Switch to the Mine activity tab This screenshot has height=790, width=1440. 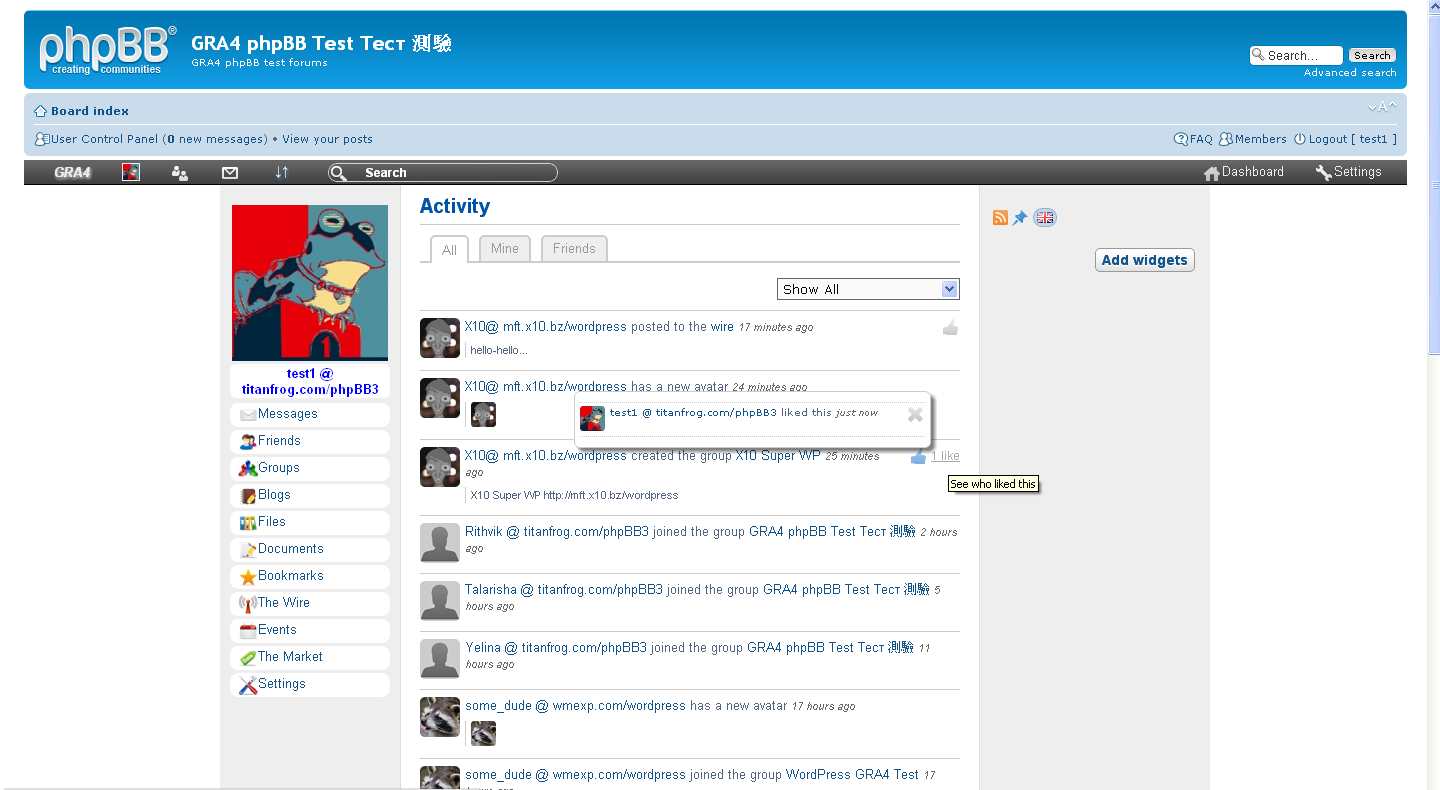[504, 248]
